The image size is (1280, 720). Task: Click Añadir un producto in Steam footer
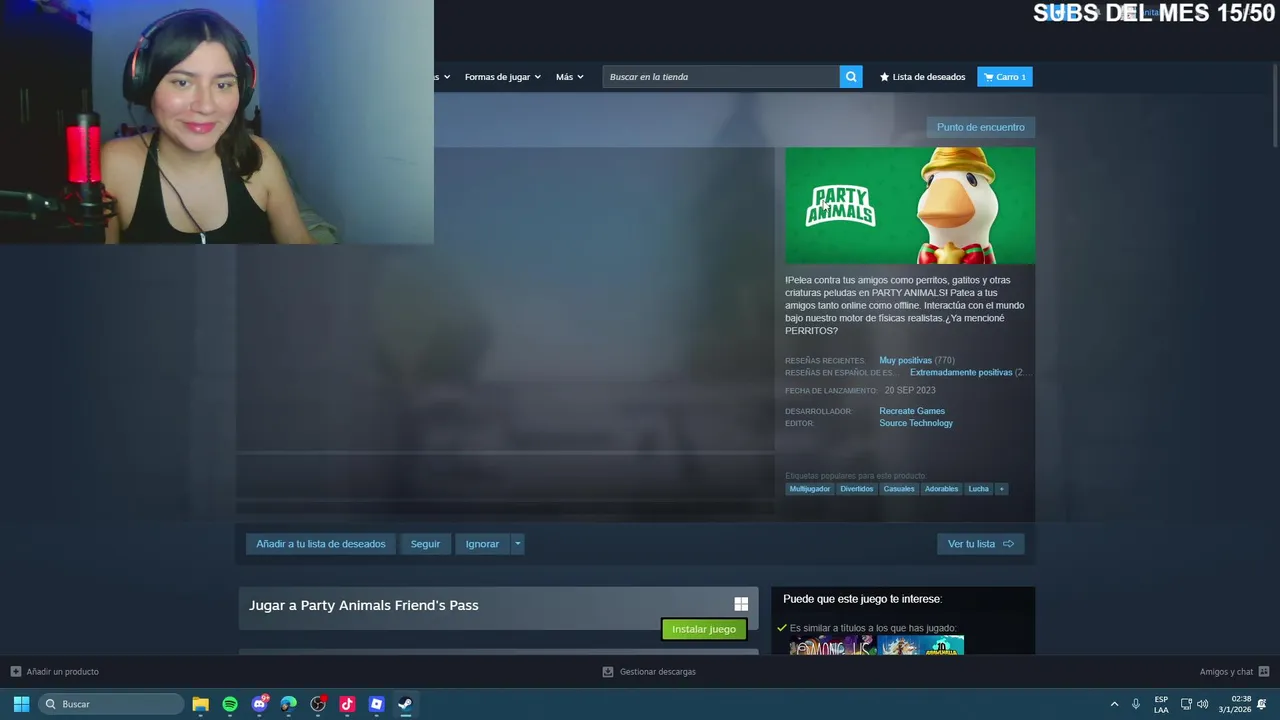pos(54,672)
